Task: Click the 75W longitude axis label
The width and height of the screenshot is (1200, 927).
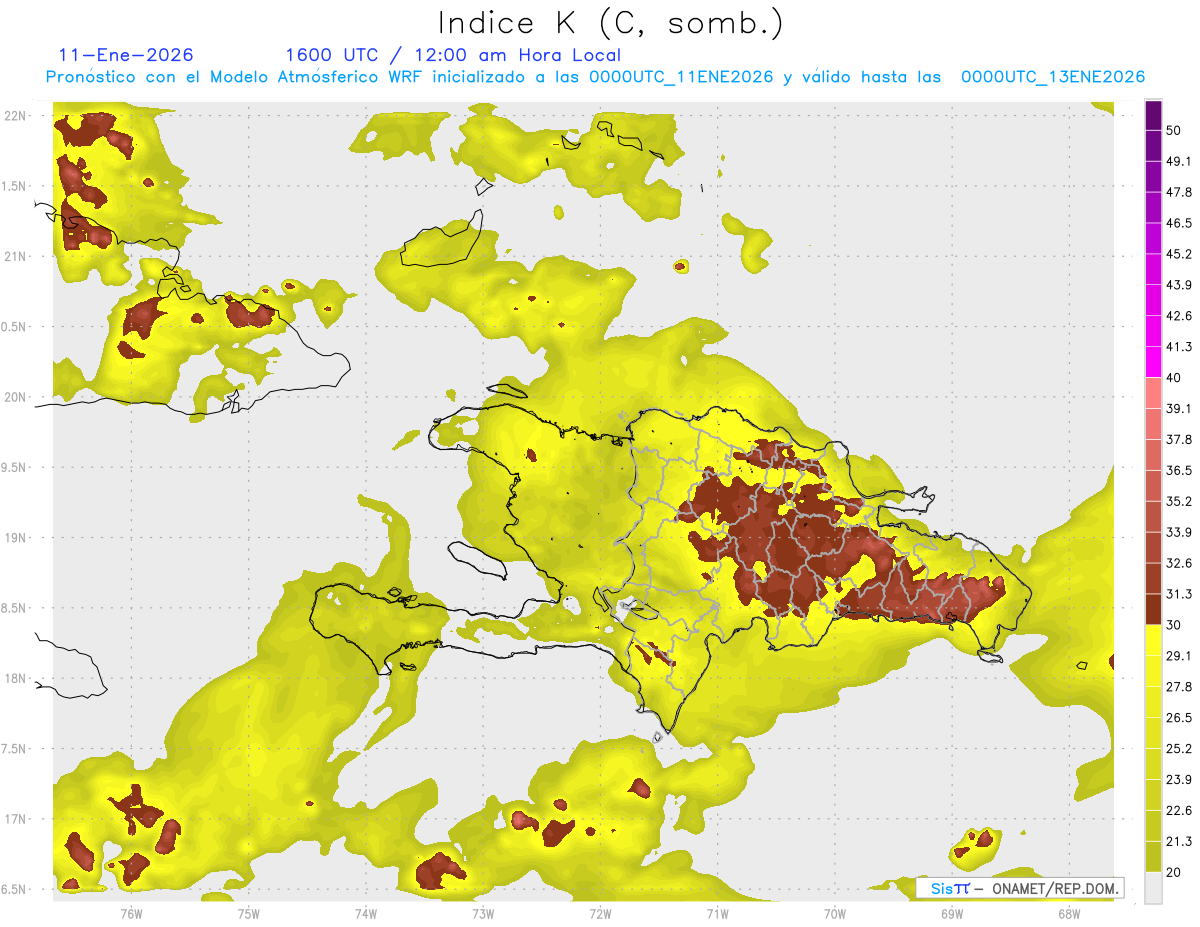Action: pos(248,913)
